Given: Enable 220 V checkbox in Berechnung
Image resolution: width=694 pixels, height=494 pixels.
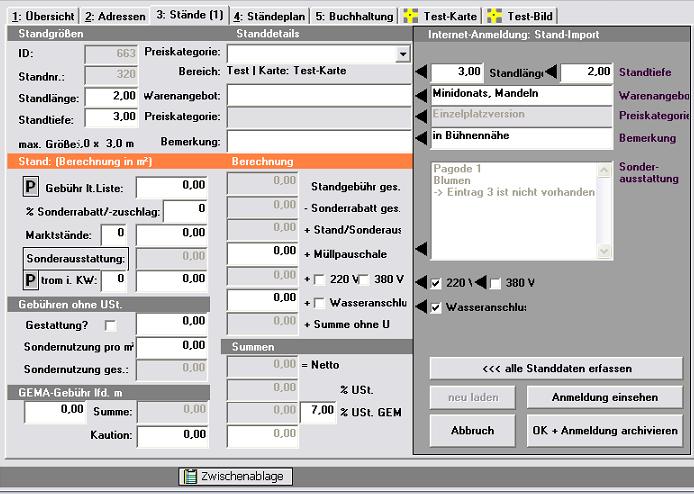Looking at the screenshot, I should pos(319,280).
